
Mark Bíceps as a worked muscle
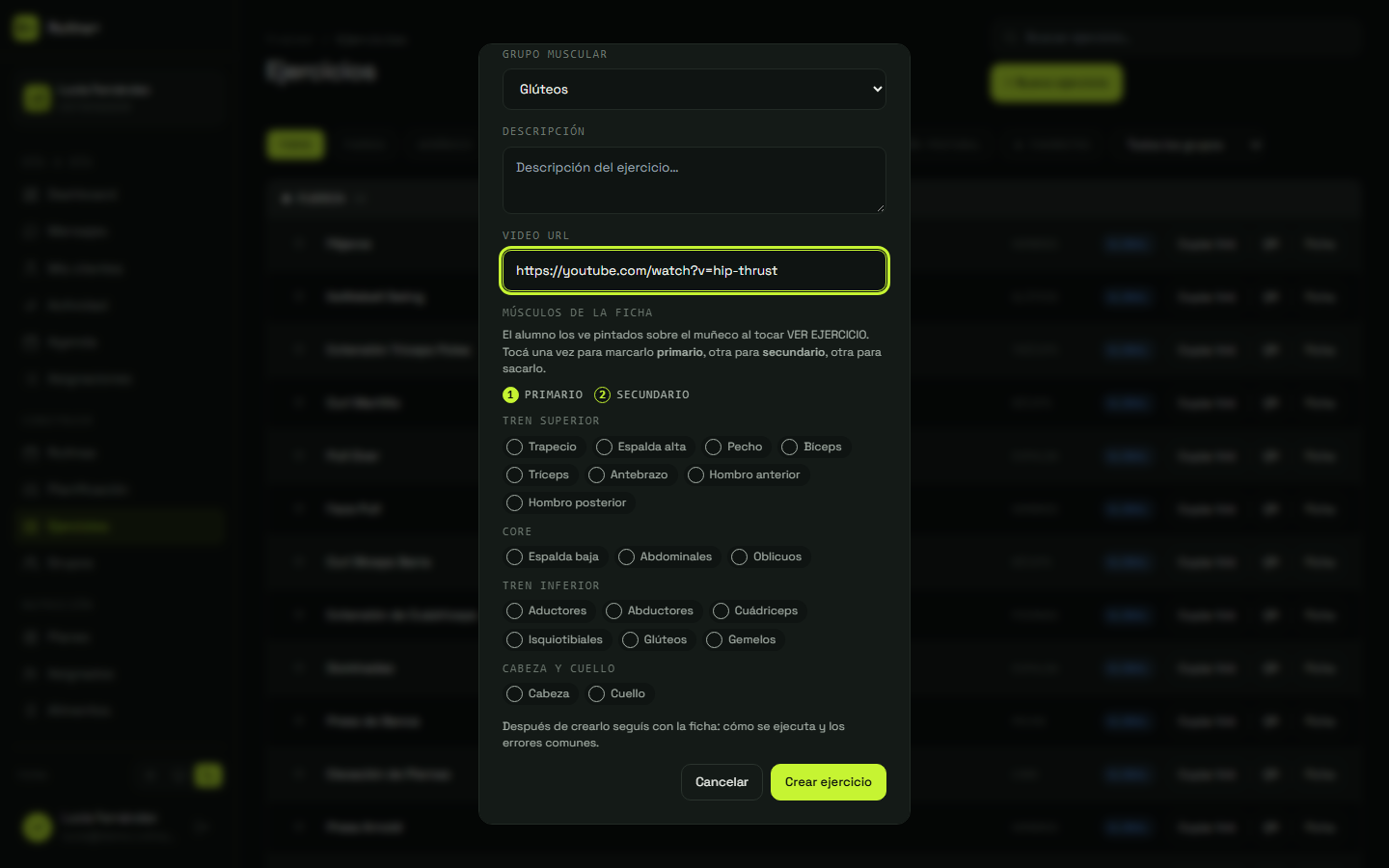click(x=812, y=447)
